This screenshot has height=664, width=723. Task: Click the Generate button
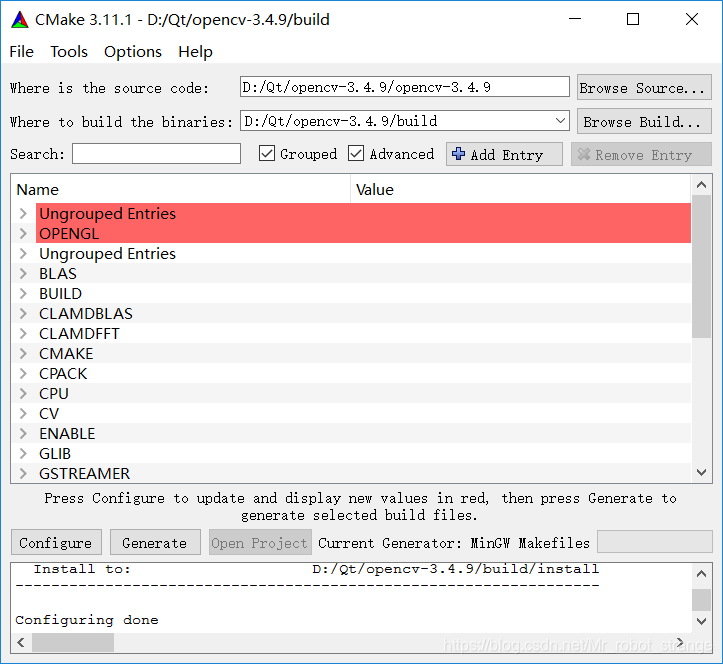point(155,542)
